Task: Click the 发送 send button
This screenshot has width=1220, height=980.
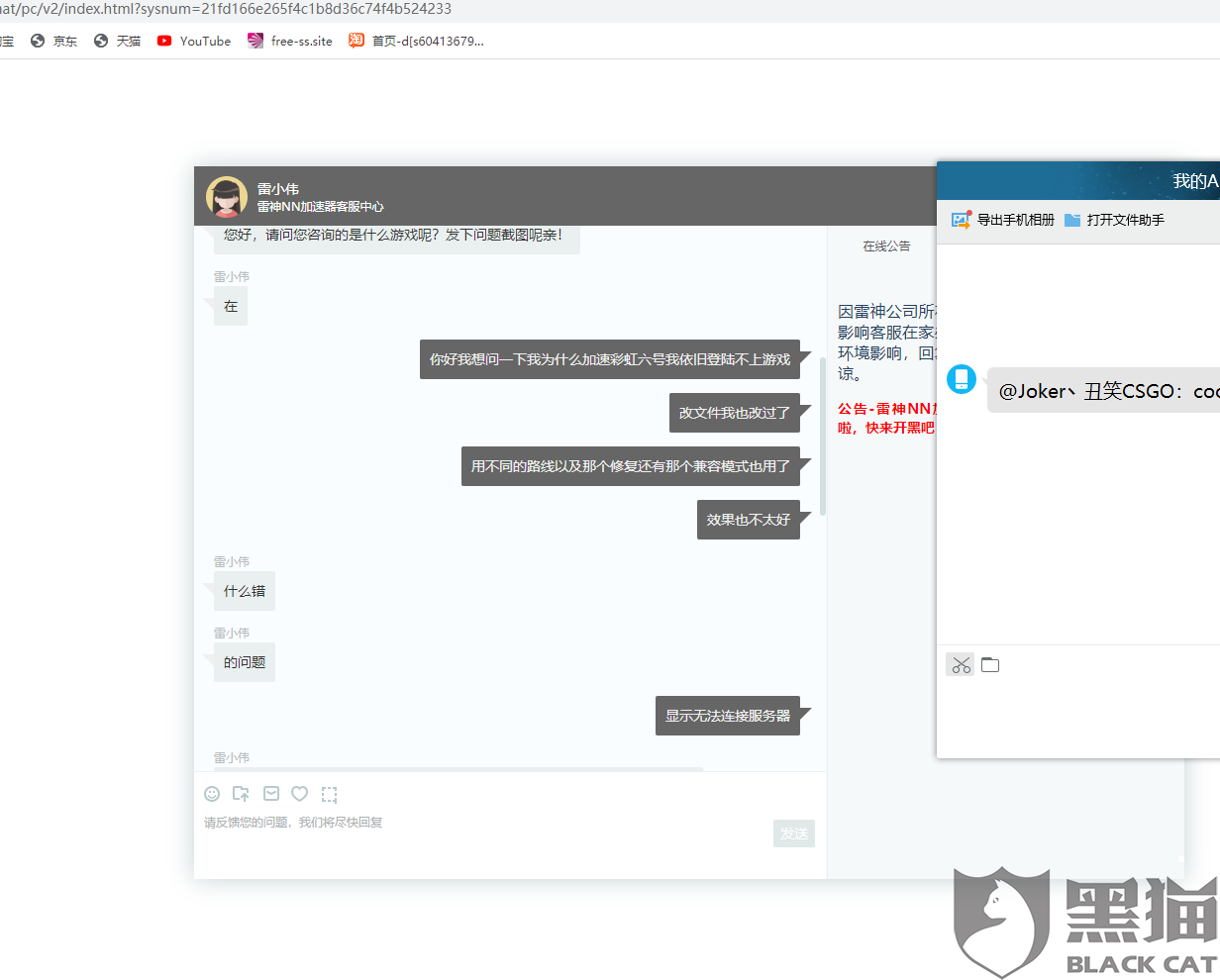Action: [794, 833]
